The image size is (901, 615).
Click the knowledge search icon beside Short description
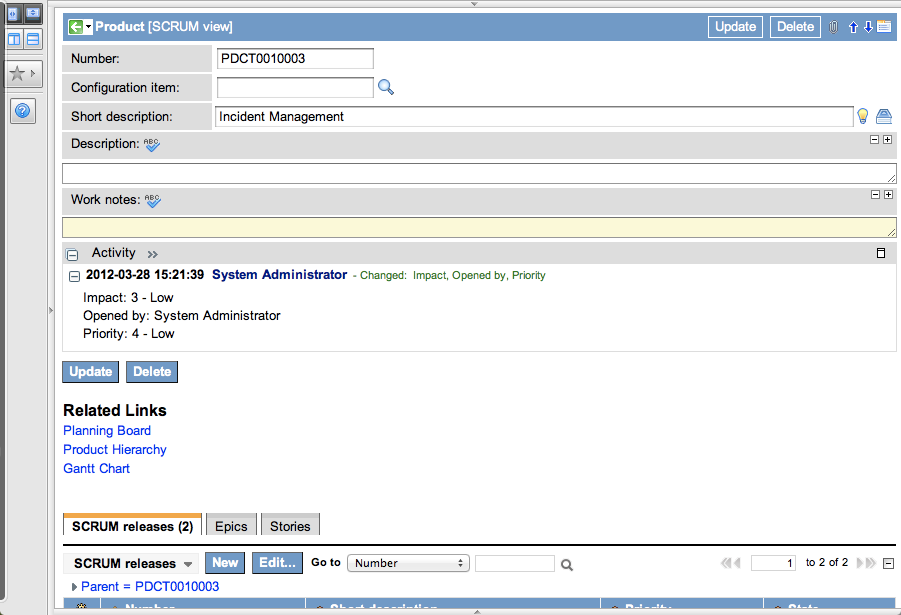point(884,117)
